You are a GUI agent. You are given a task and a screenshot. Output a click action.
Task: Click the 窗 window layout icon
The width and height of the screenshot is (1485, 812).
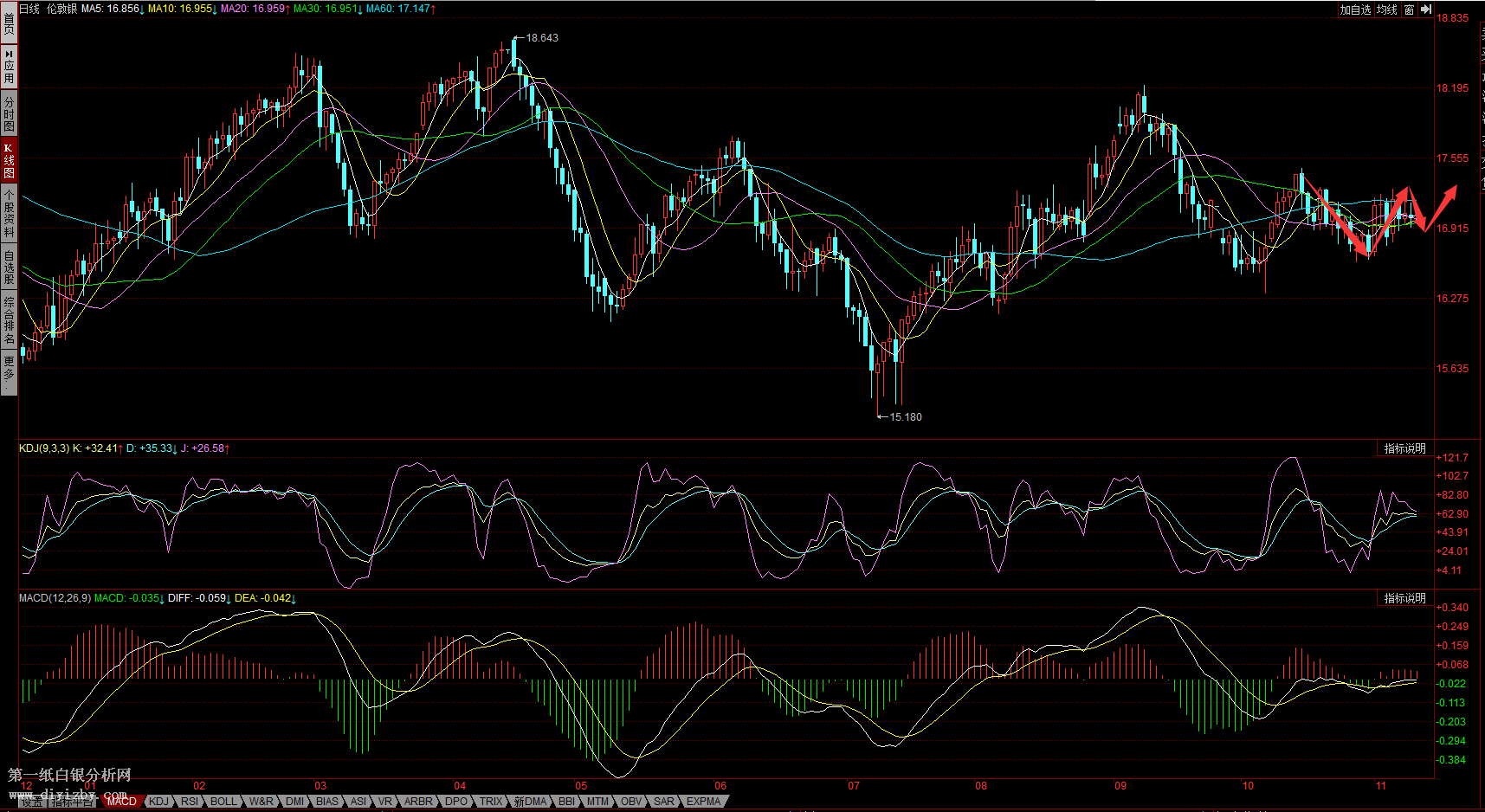[x=1410, y=10]
